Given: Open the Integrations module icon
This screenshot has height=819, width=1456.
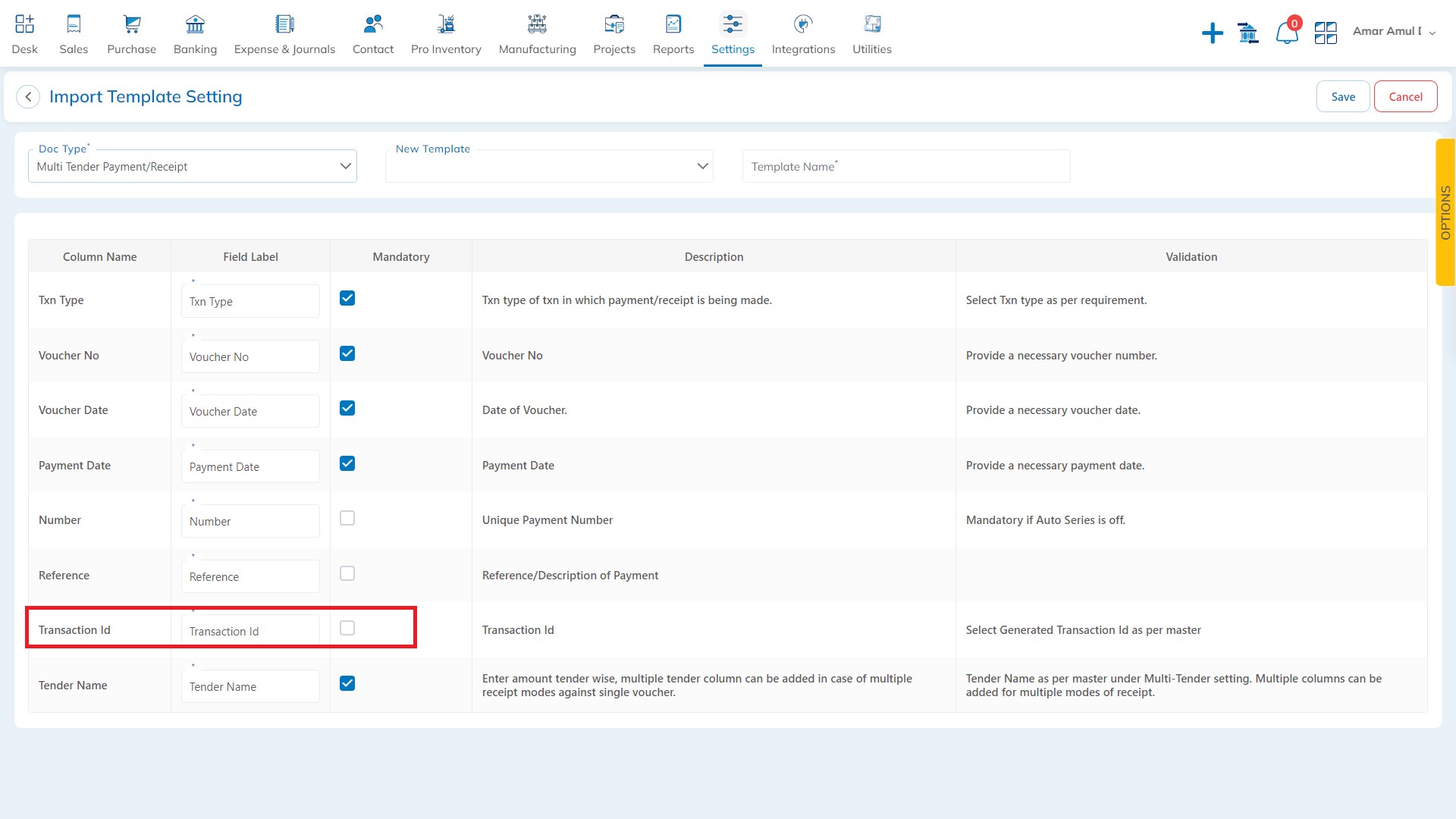Looking at the screenshot, I should click(803, 25).
